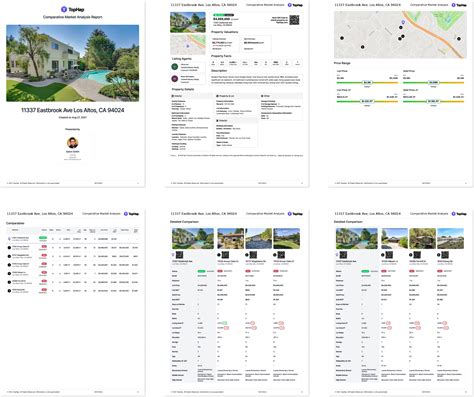
Task: Click the List Price range bar indicator
Action: coord(367,82)
